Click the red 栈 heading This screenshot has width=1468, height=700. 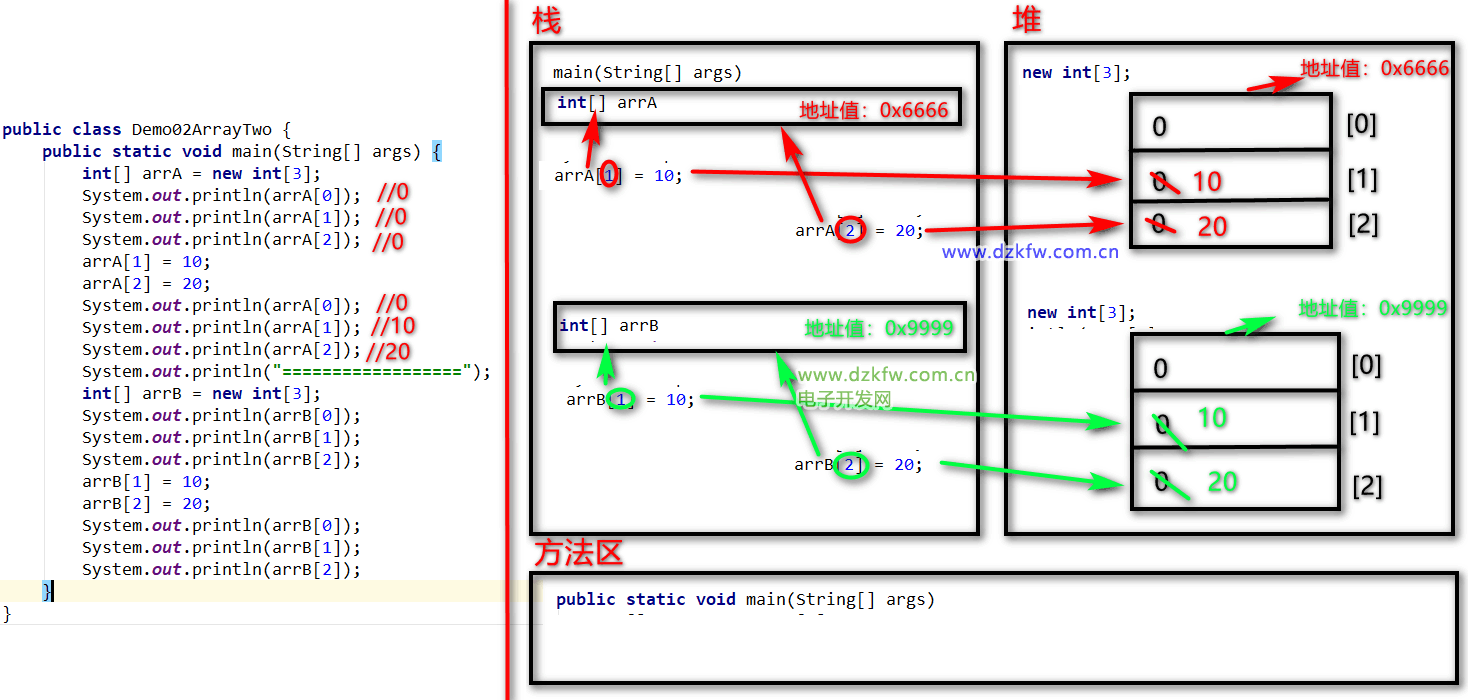(x=547, y=20)
